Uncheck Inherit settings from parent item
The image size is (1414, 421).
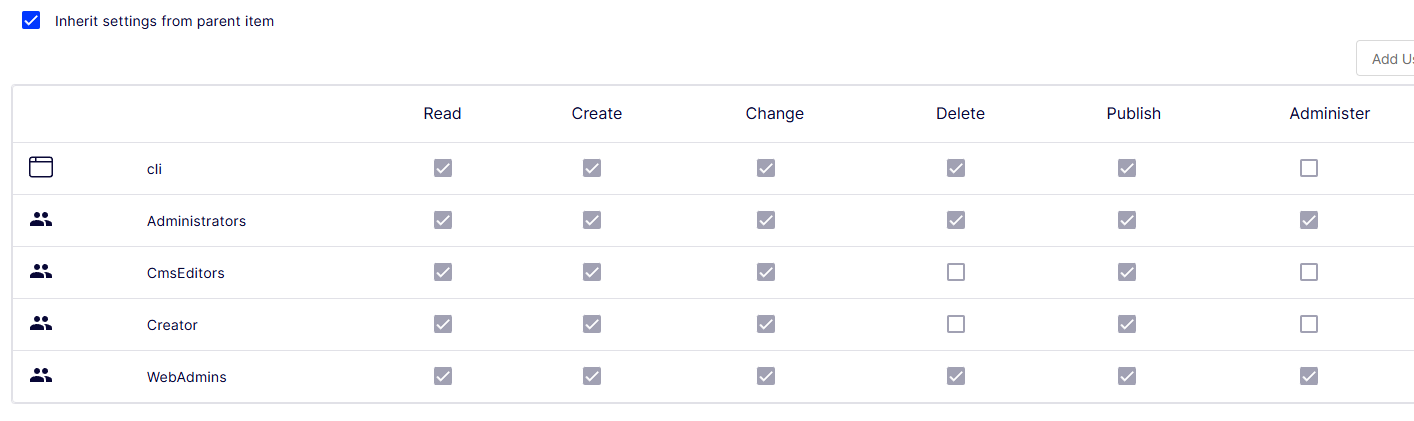31,21
